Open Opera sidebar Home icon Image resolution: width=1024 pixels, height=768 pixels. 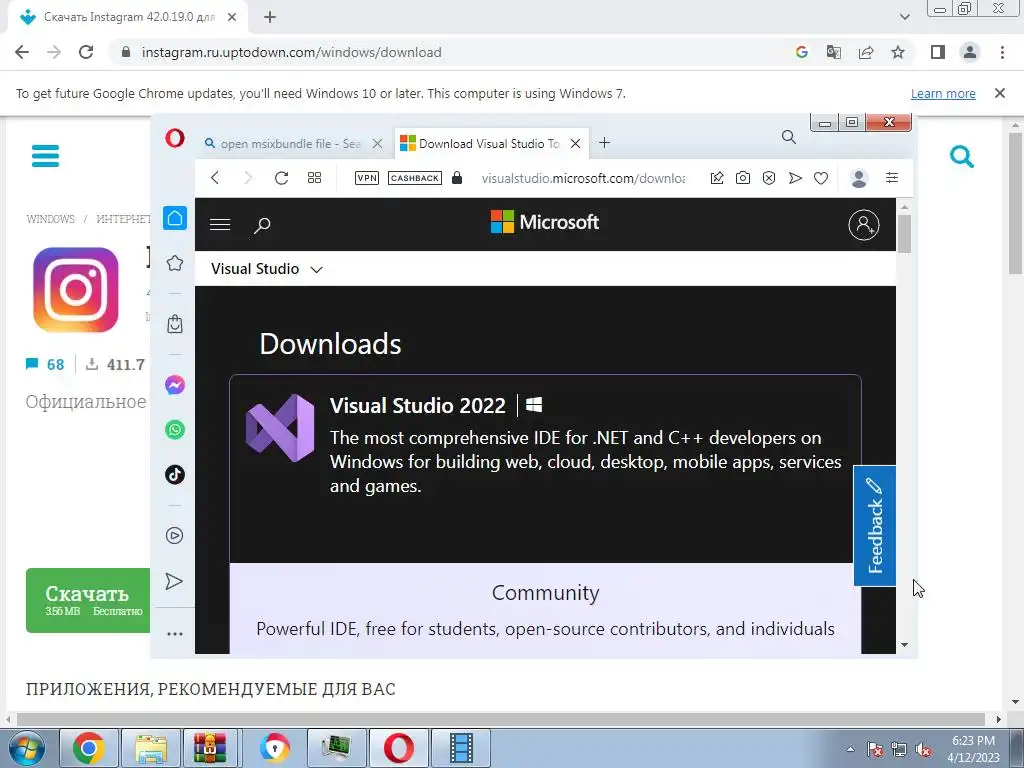(x=174, y=218)
